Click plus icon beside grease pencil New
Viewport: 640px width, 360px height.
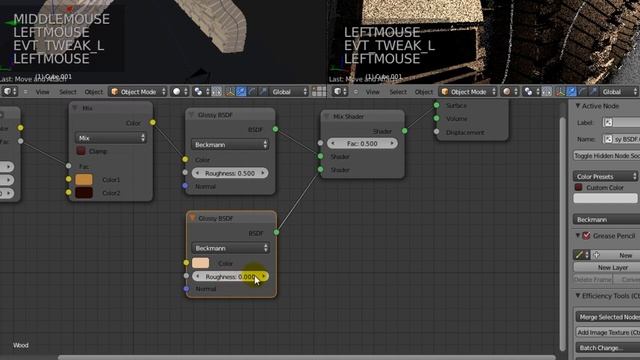tap(596, 255)
